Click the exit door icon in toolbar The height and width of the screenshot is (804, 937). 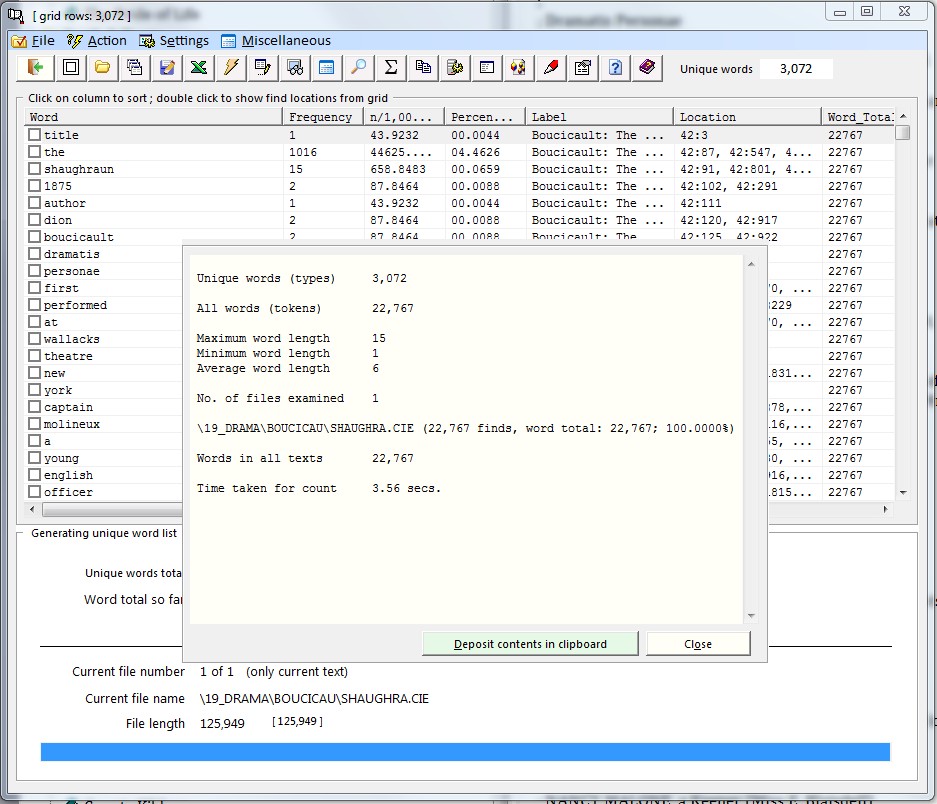[x=37, y=68]
